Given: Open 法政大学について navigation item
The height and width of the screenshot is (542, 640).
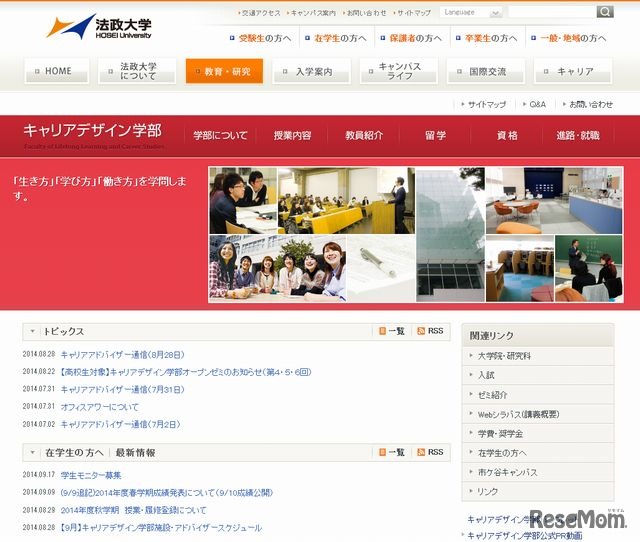Looking at the screenshot, I should [x=137, y=71].
